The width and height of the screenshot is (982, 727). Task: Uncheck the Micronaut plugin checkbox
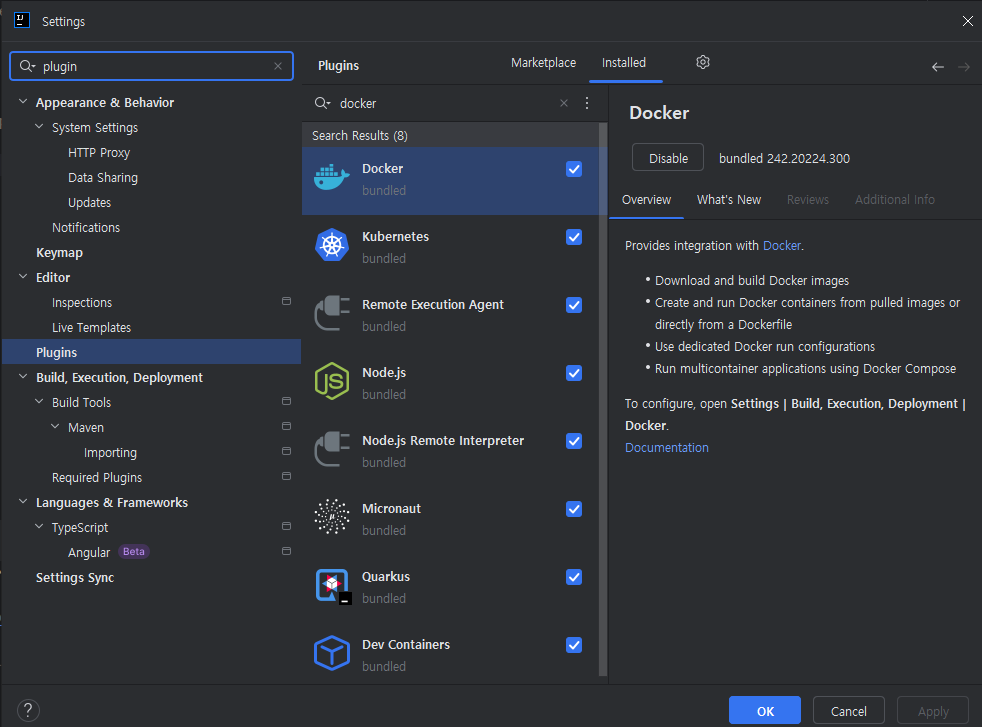(x=574, y=509)
